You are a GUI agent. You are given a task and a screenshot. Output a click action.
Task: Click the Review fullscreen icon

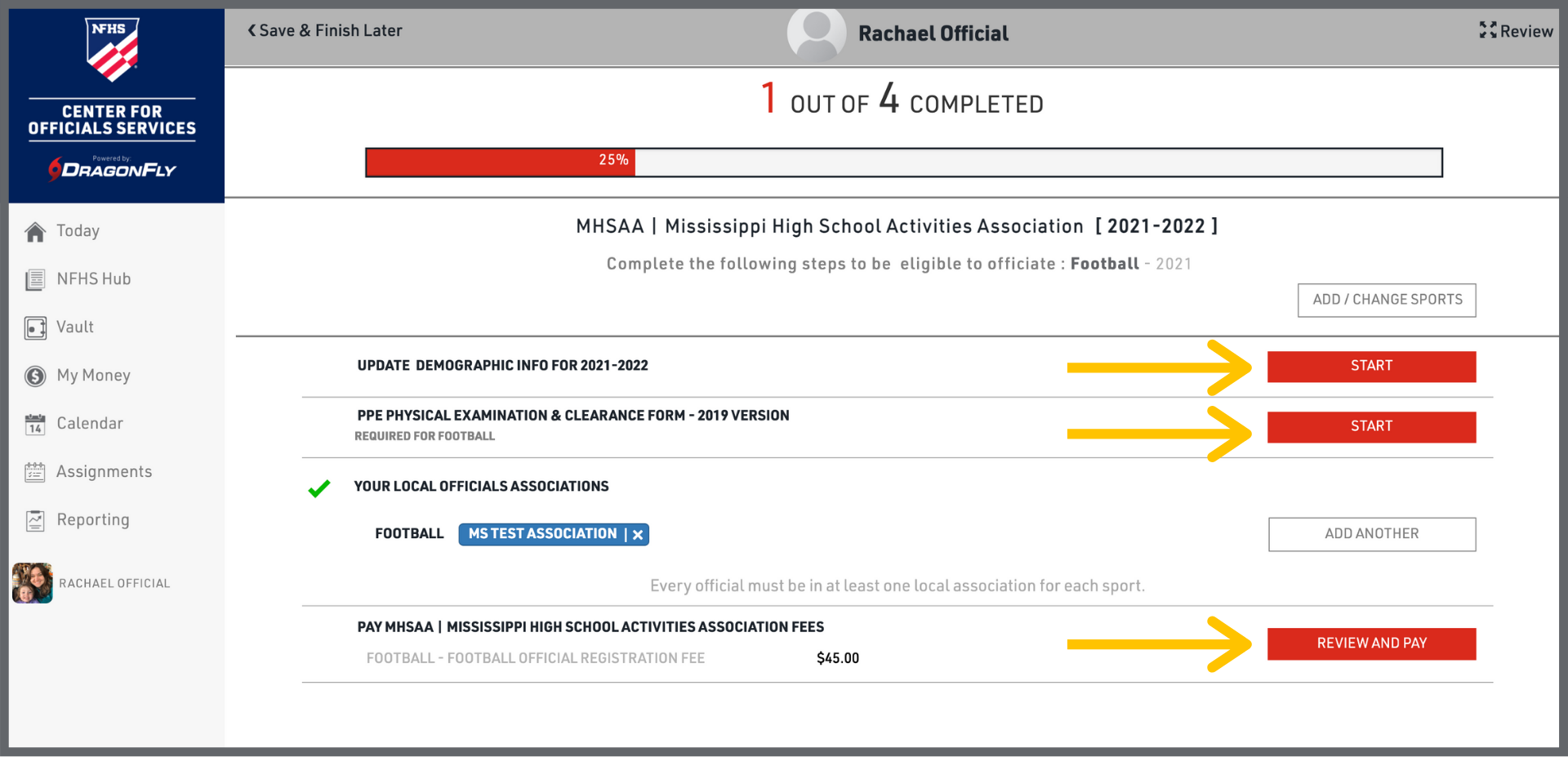pos(1487,31)
